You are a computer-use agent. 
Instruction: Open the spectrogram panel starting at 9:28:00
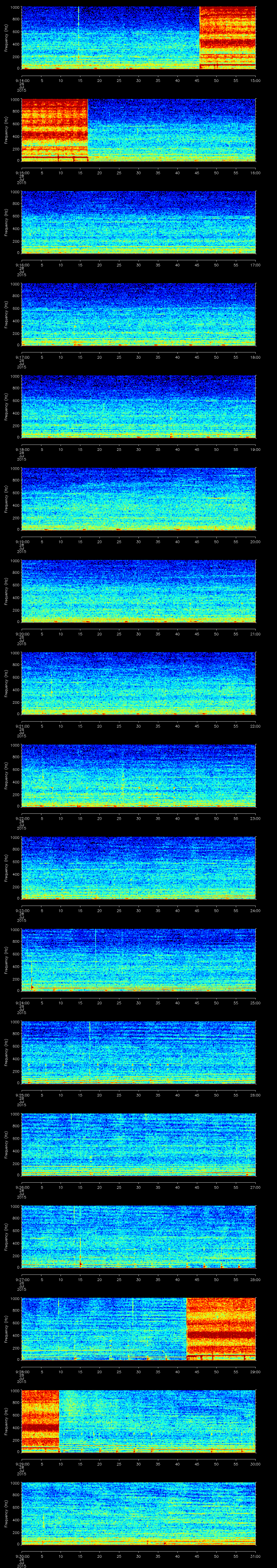coord(138,1329)
